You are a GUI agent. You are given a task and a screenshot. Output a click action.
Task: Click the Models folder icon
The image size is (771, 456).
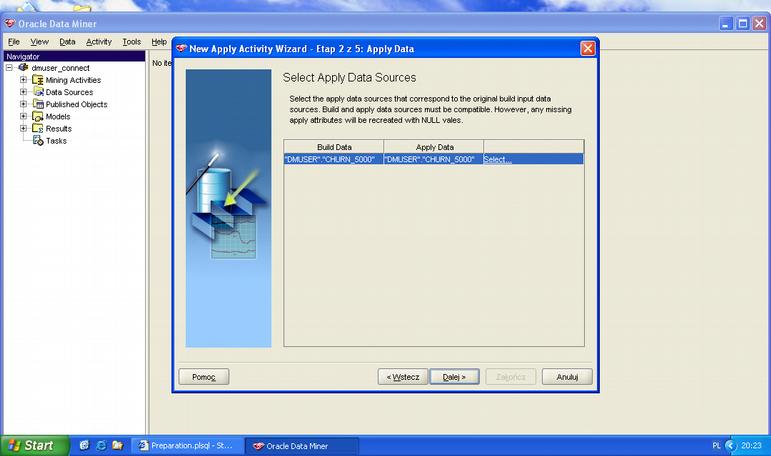click(x=38, y=116)
